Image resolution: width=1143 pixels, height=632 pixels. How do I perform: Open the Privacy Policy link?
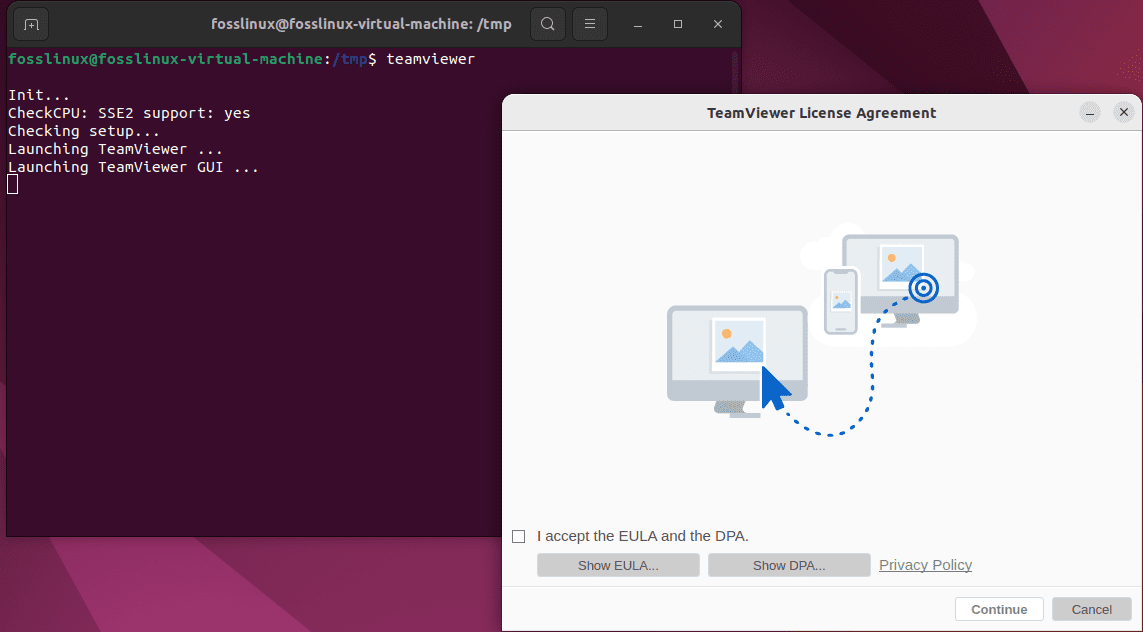pyautogui.click(x=925, y=564)
